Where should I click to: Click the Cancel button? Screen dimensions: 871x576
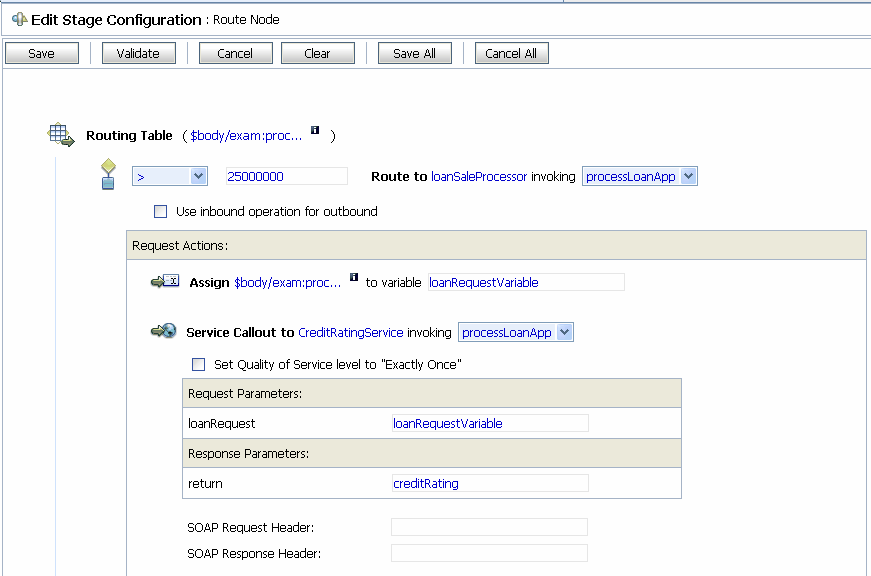point(236,53)
